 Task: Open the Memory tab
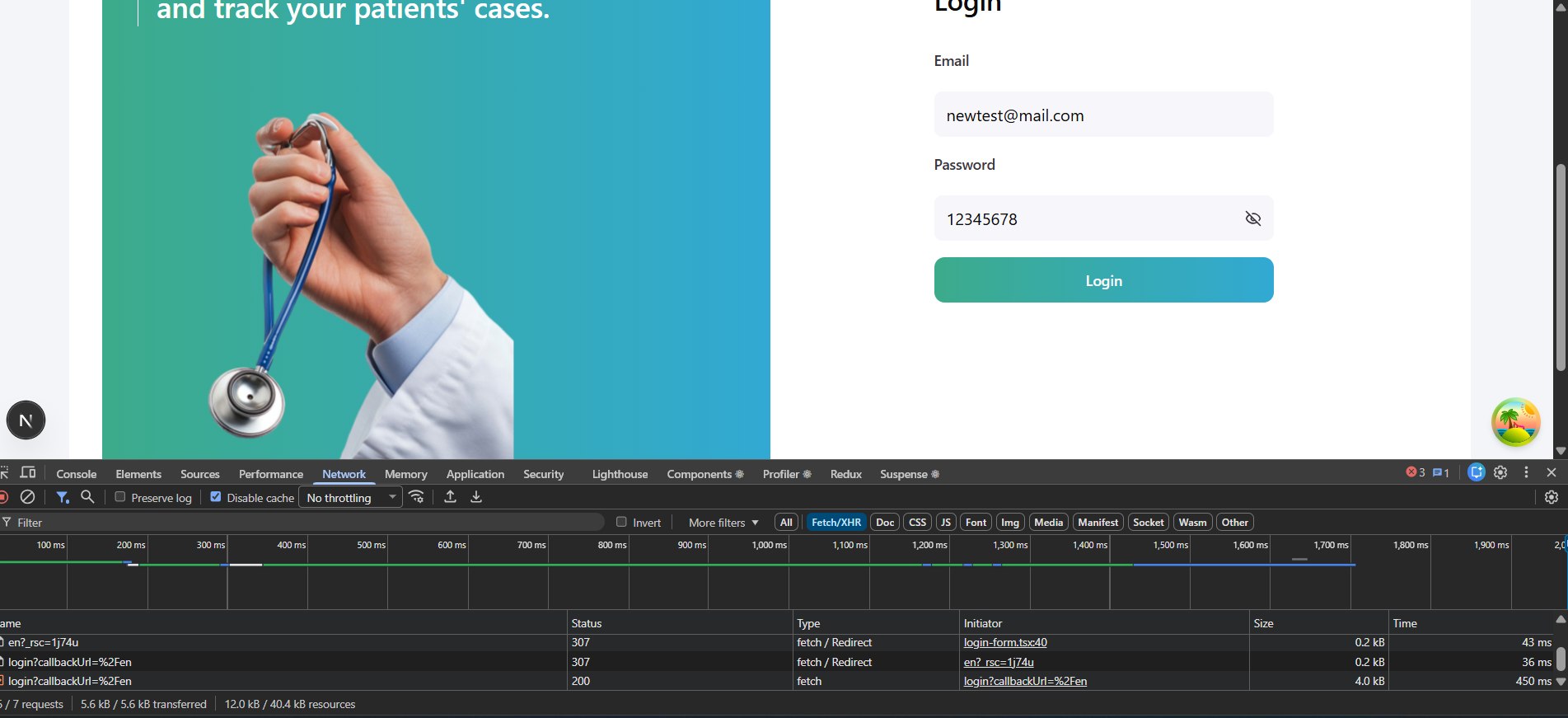[x=406, y=474]
